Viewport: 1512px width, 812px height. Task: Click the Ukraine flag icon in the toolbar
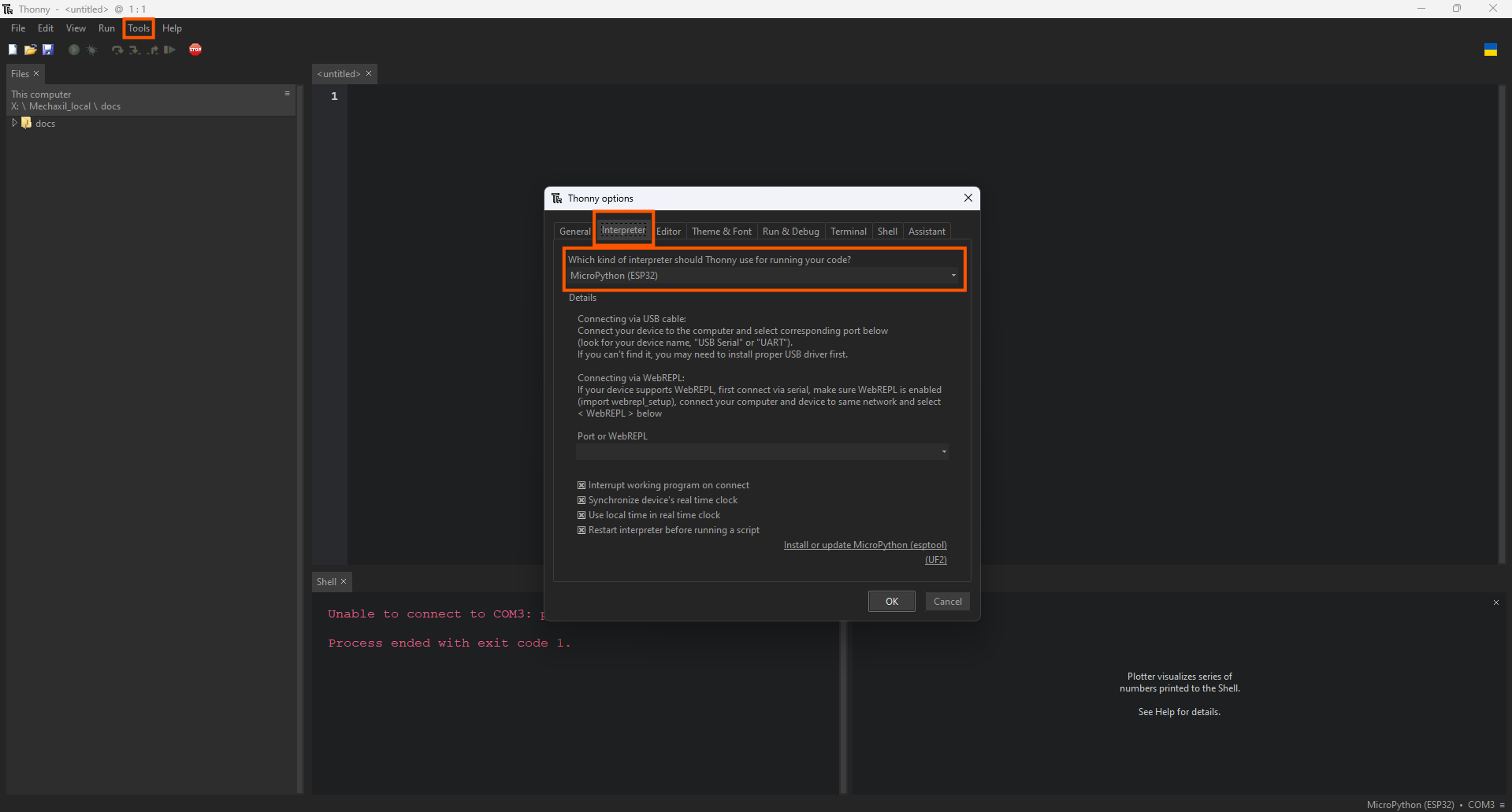1491,50
